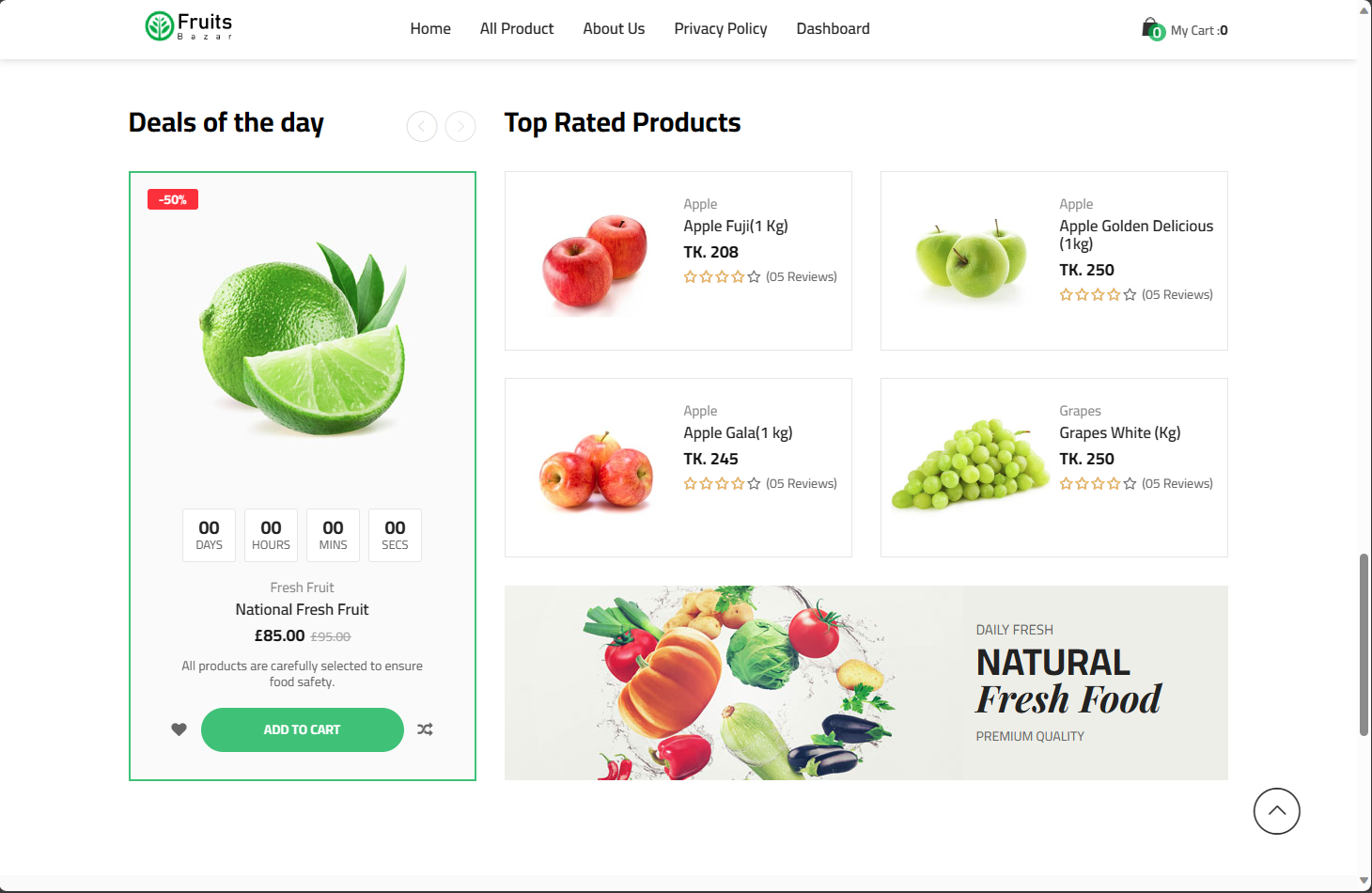Click the Apple Fuji star rating

tap(722, 277)
